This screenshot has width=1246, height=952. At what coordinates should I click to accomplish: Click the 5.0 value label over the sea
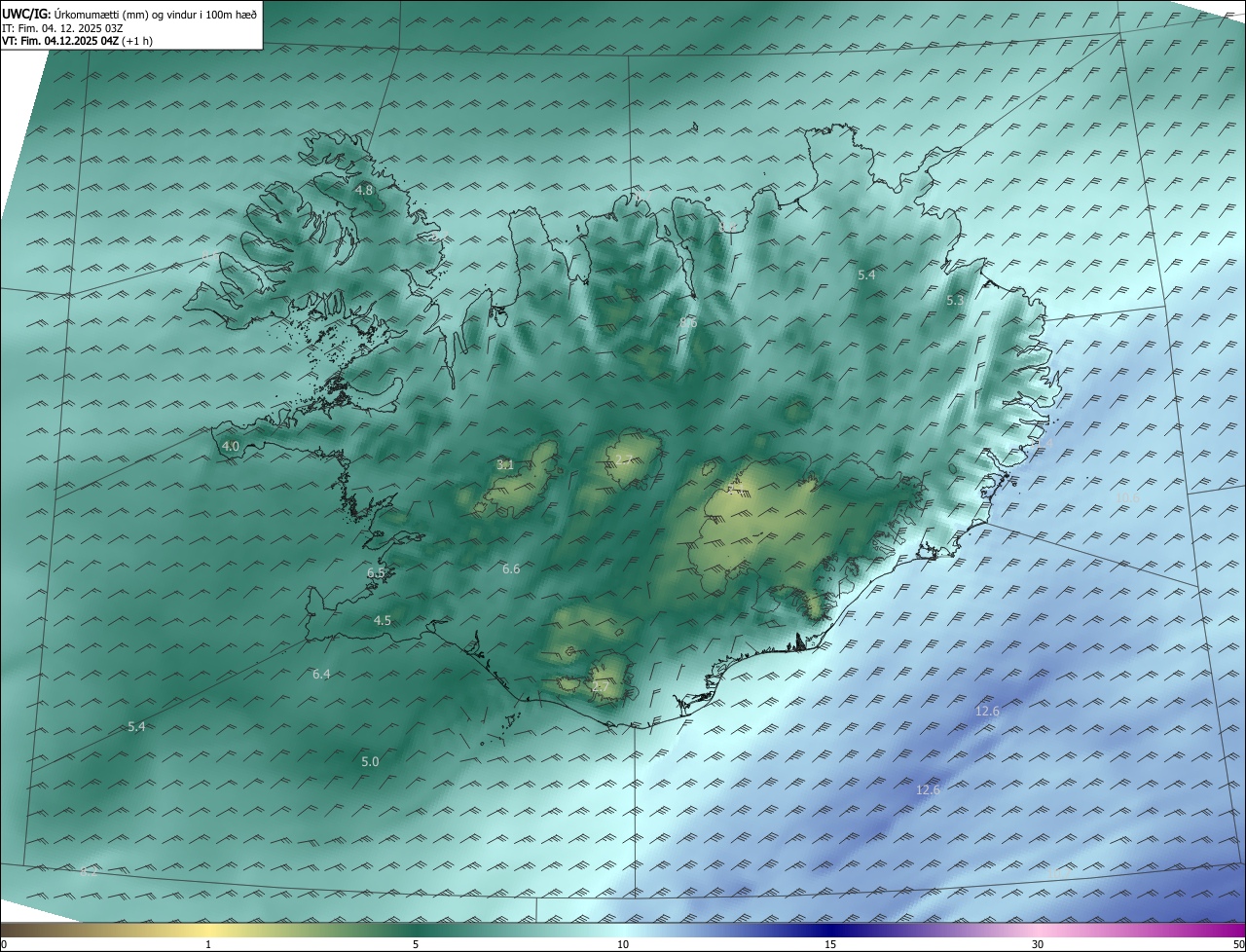(x=370, y=761)
